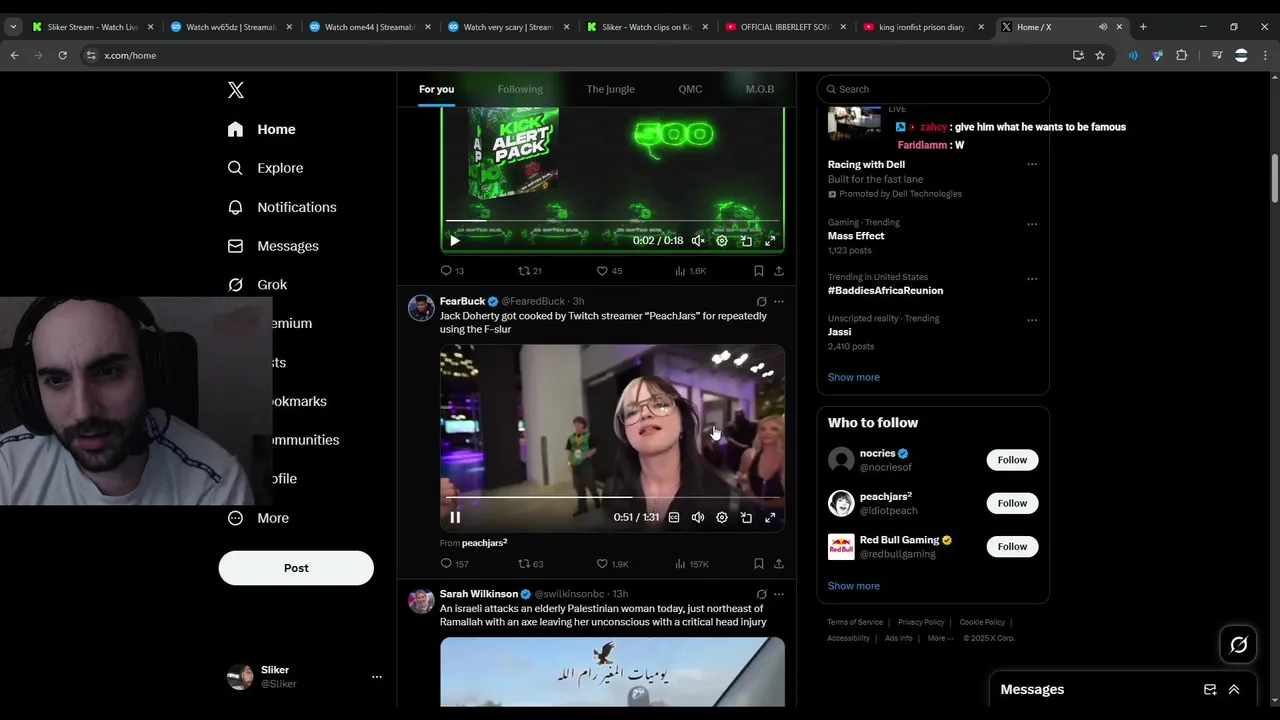1280x720 pixels.
Task: Bookmark the FearBuck post
Action: pyautogui.click(x=759, y=564)
